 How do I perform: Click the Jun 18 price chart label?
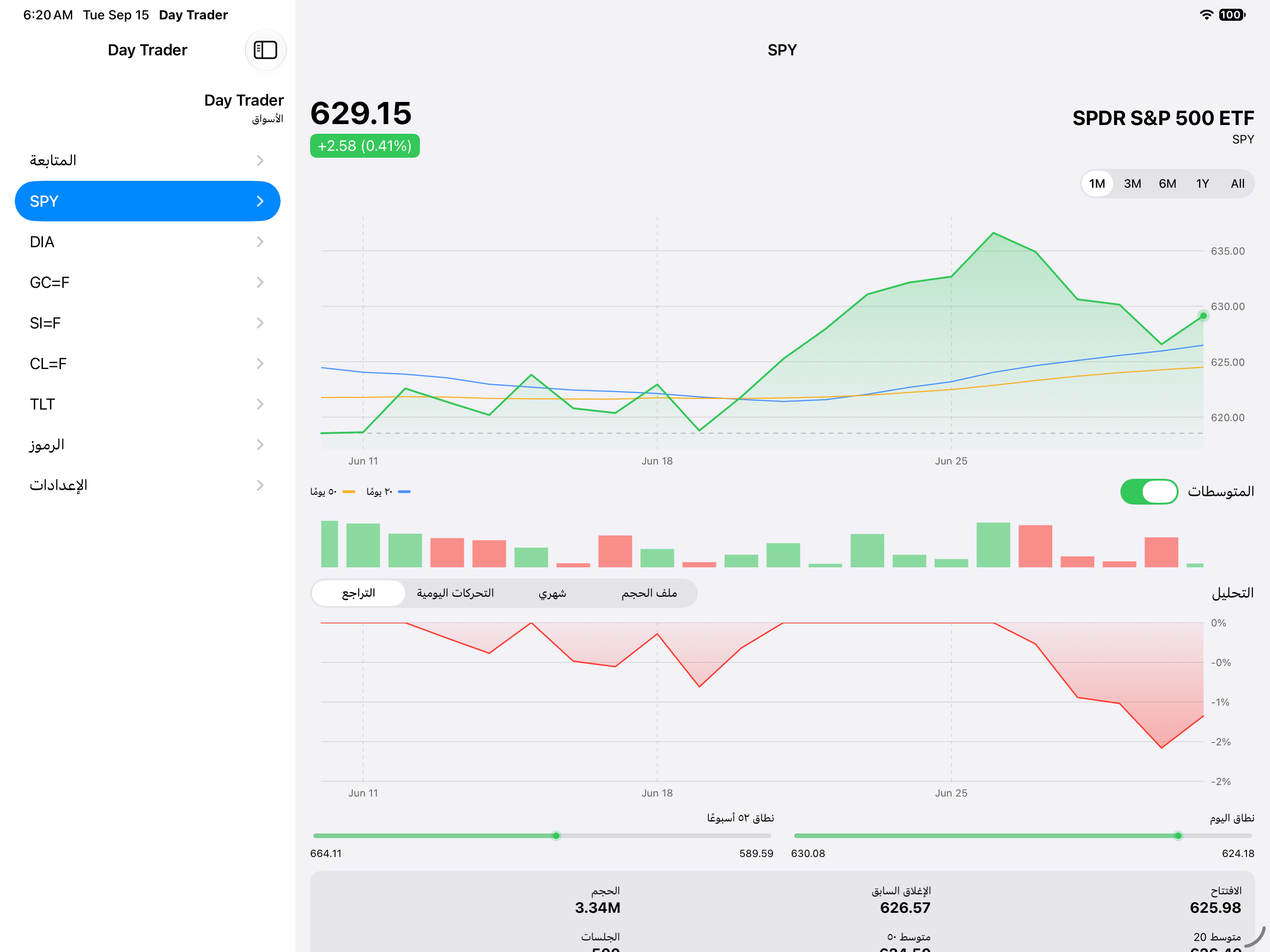pyautogui.click(x=657, y=461)
